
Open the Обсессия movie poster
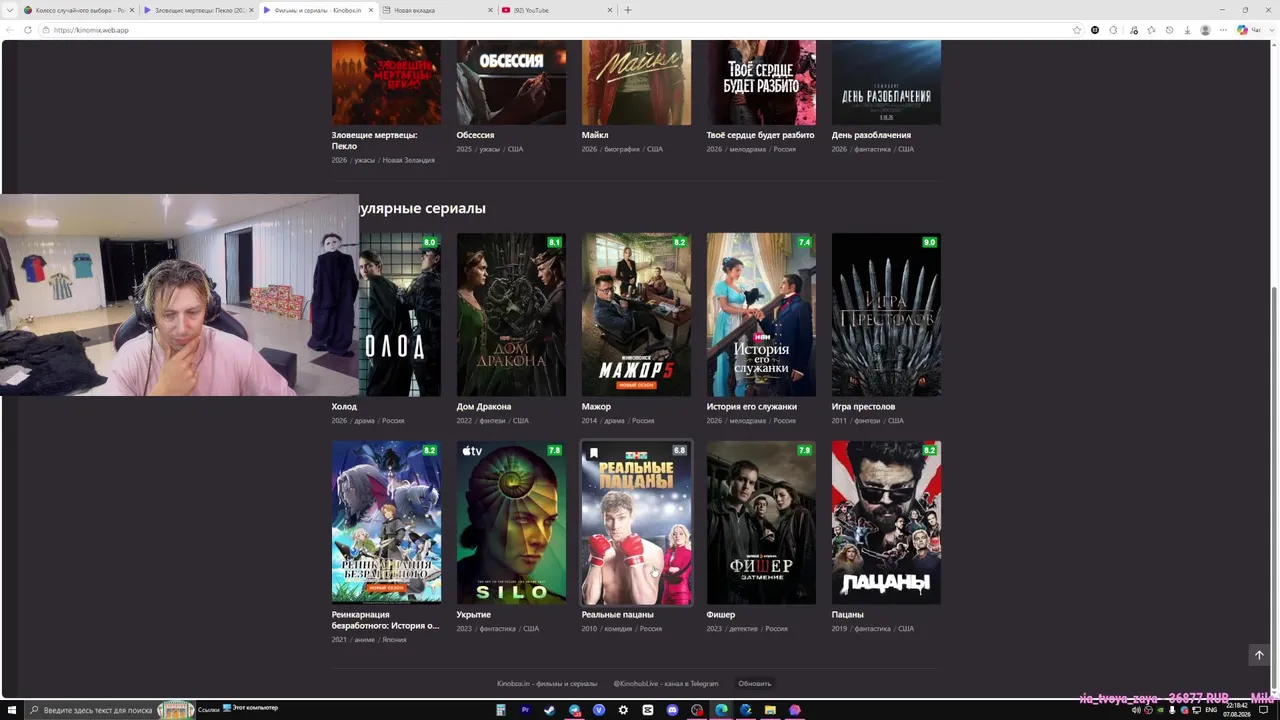point(511,82)
